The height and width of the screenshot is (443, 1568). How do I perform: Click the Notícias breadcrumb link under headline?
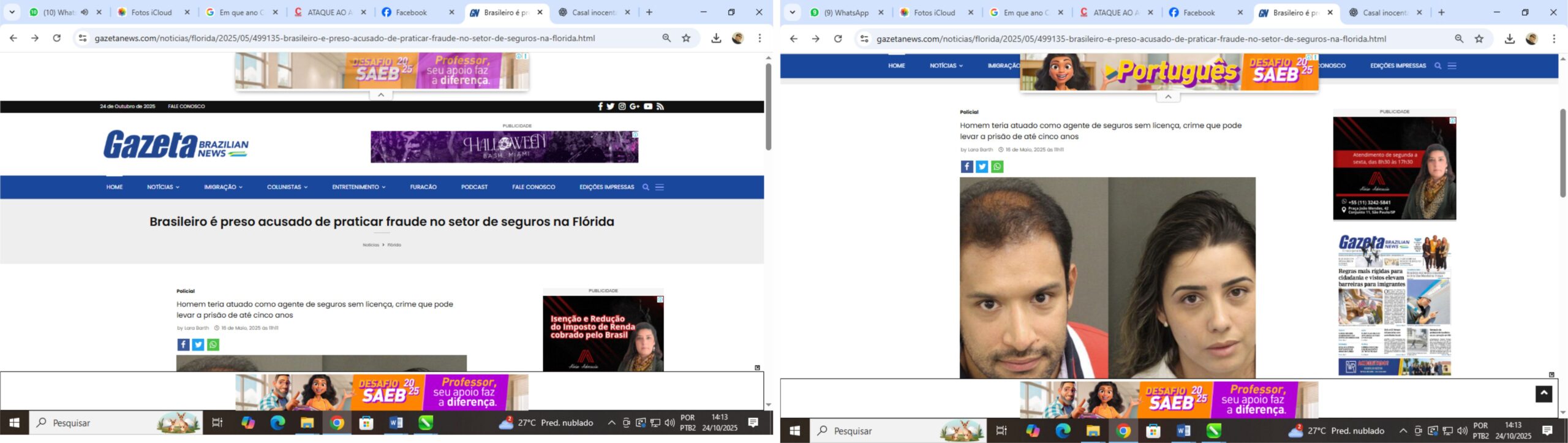(x=371, y=245)
